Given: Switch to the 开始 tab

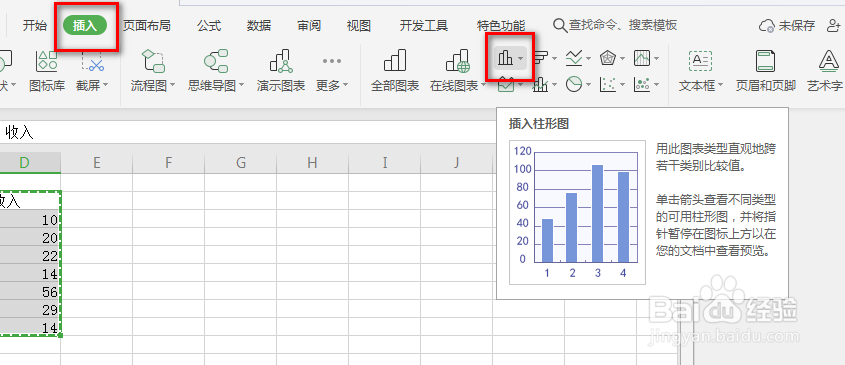Looking at the screenshot, I should tap(35, 25).
